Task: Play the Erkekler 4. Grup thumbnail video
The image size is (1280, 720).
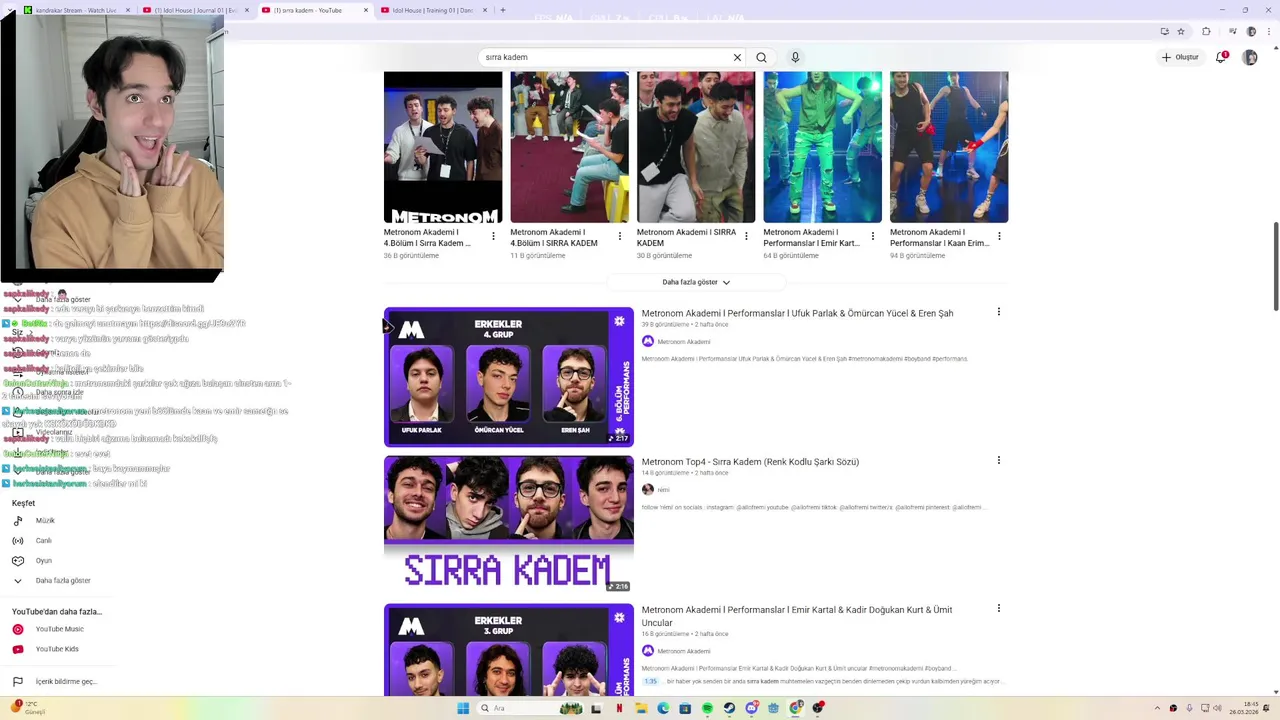Action: click(x=509, y=377)
